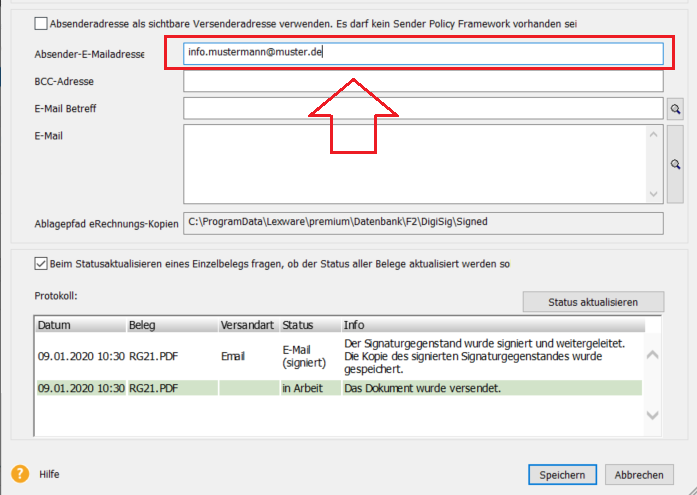Enable the Absenderadresse als sichtbare Versenderadresse checkbox
The height and width of the screenshot is (495, 697).
(41, 23)
